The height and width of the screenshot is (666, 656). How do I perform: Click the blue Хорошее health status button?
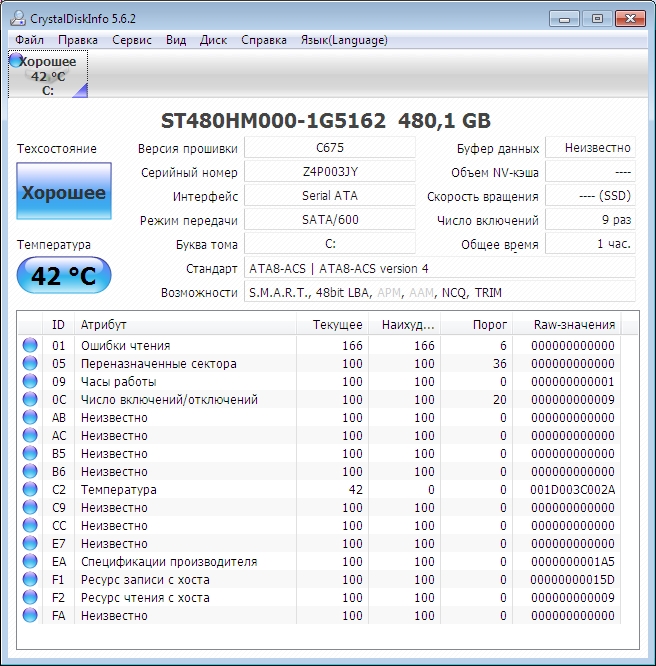point(63,192)
